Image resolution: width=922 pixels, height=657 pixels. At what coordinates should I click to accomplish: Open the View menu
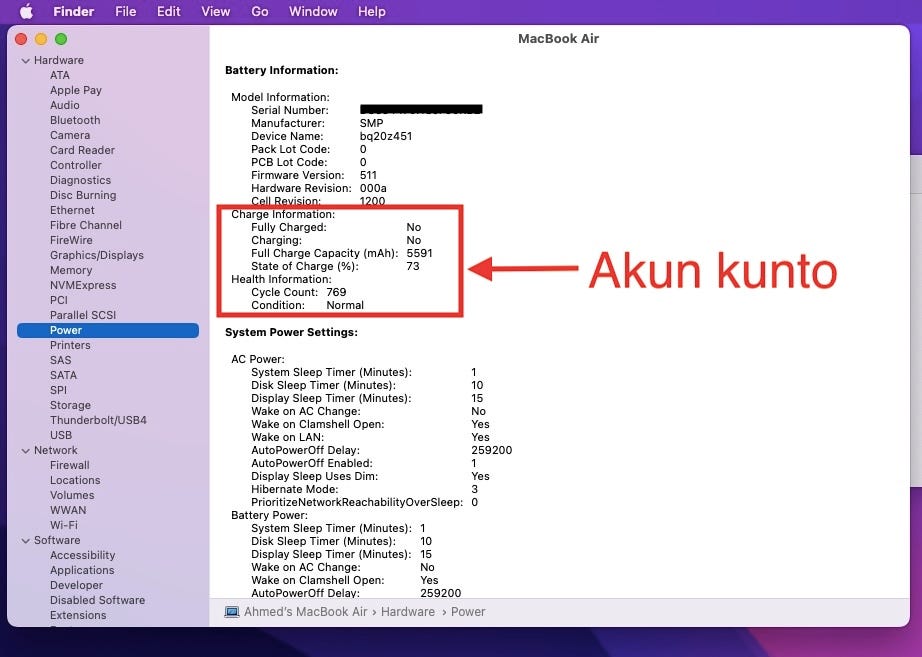[x=216, y=11]
